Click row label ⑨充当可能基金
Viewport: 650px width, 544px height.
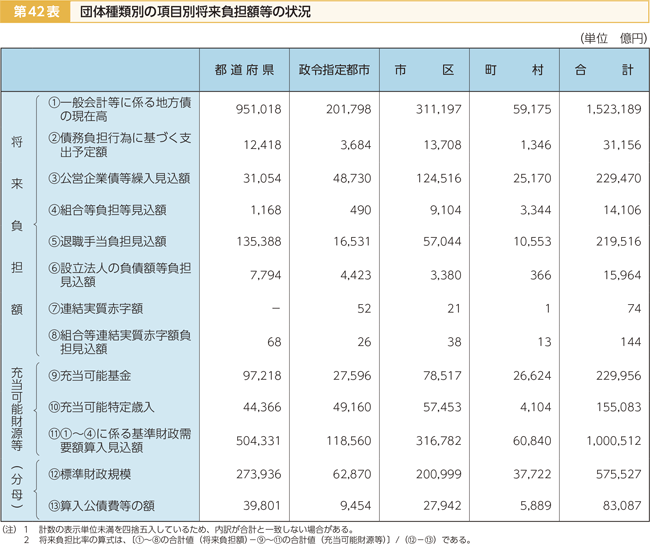click(90, 376)
